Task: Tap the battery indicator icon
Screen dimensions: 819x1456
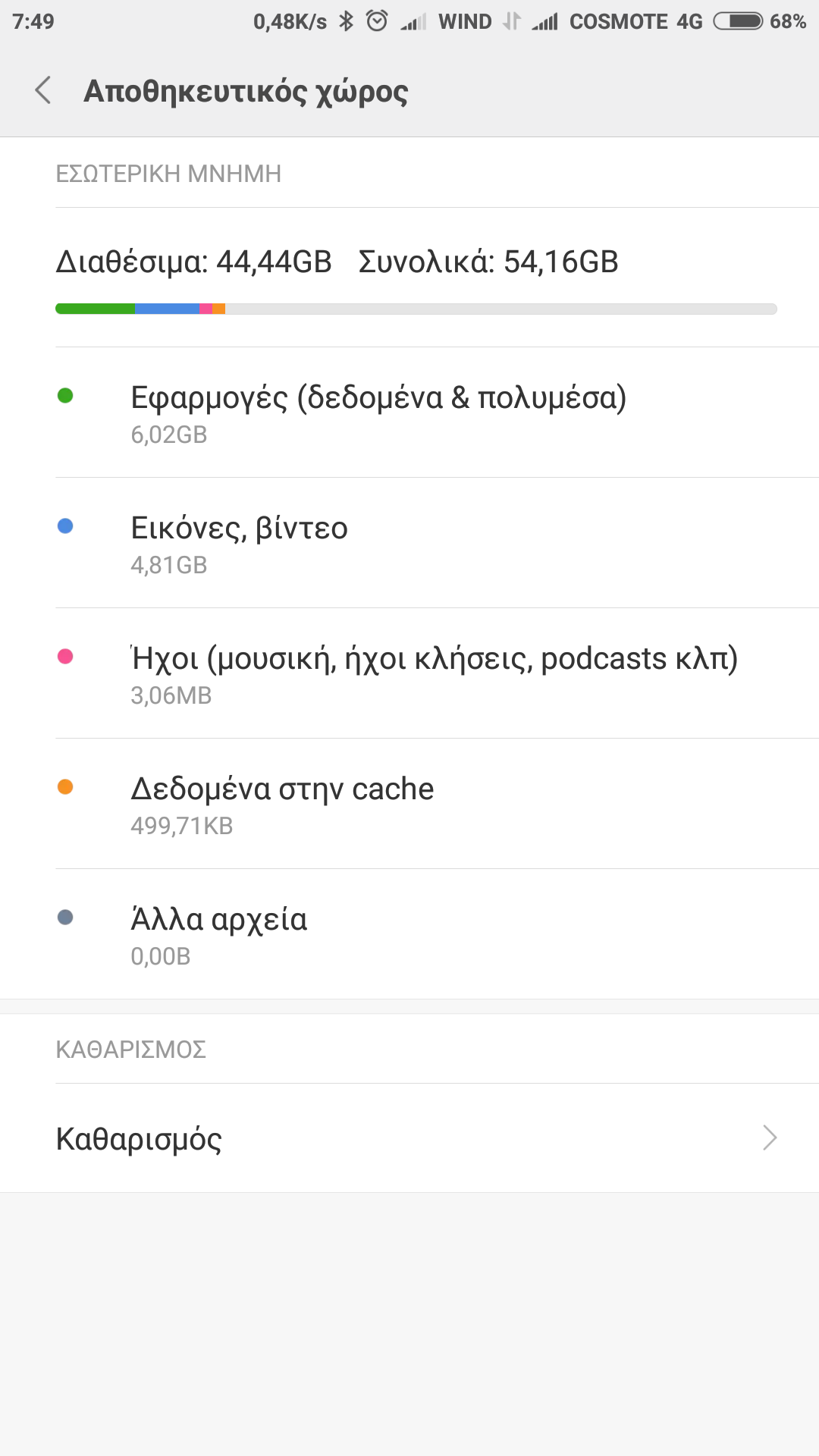Action: point(738,21)
